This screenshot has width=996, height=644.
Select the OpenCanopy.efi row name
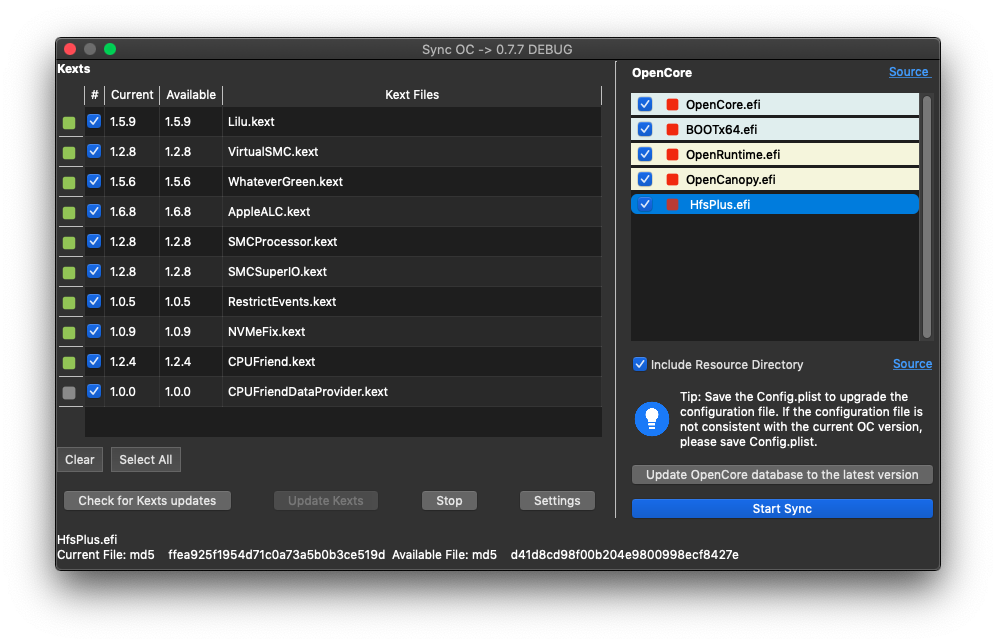click(730, 180)
